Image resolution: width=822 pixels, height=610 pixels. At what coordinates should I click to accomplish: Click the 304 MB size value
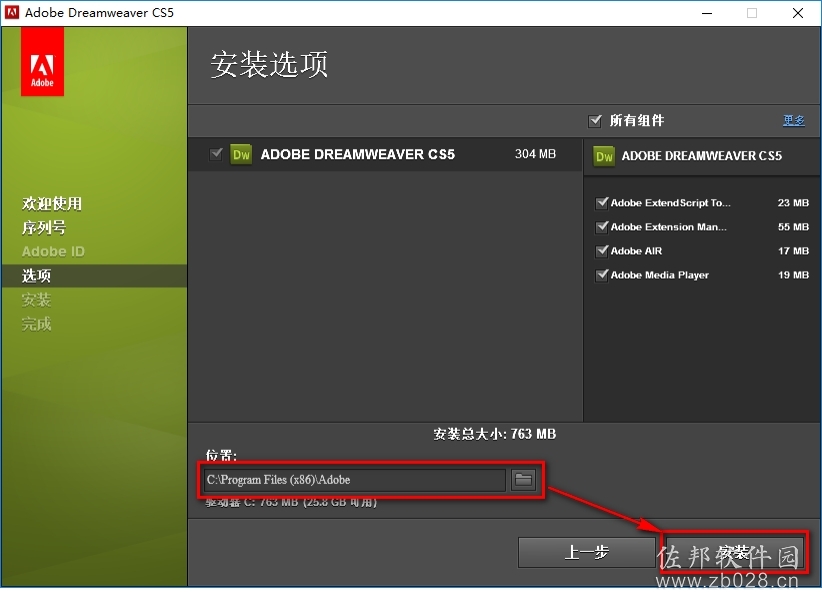[535, 154]
